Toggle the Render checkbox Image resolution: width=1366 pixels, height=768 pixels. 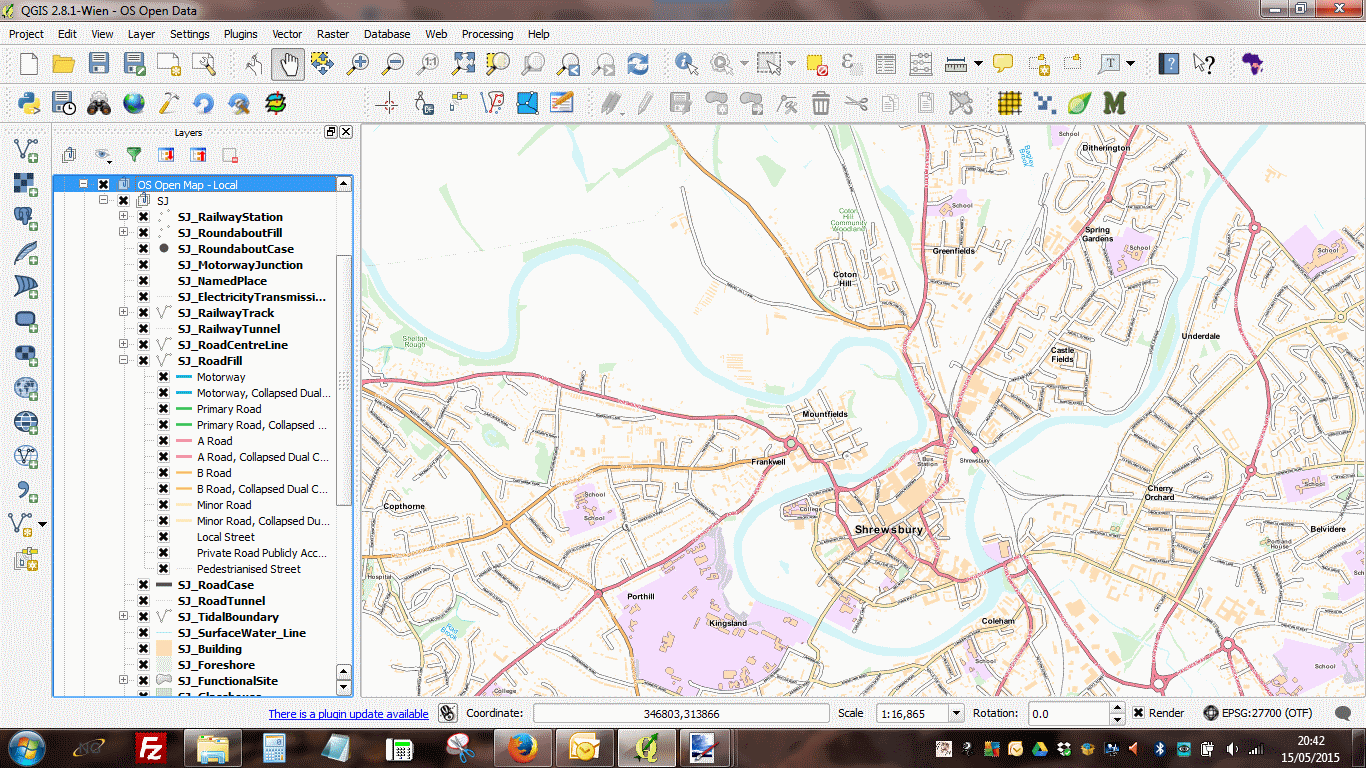[x=1138, y=713]
